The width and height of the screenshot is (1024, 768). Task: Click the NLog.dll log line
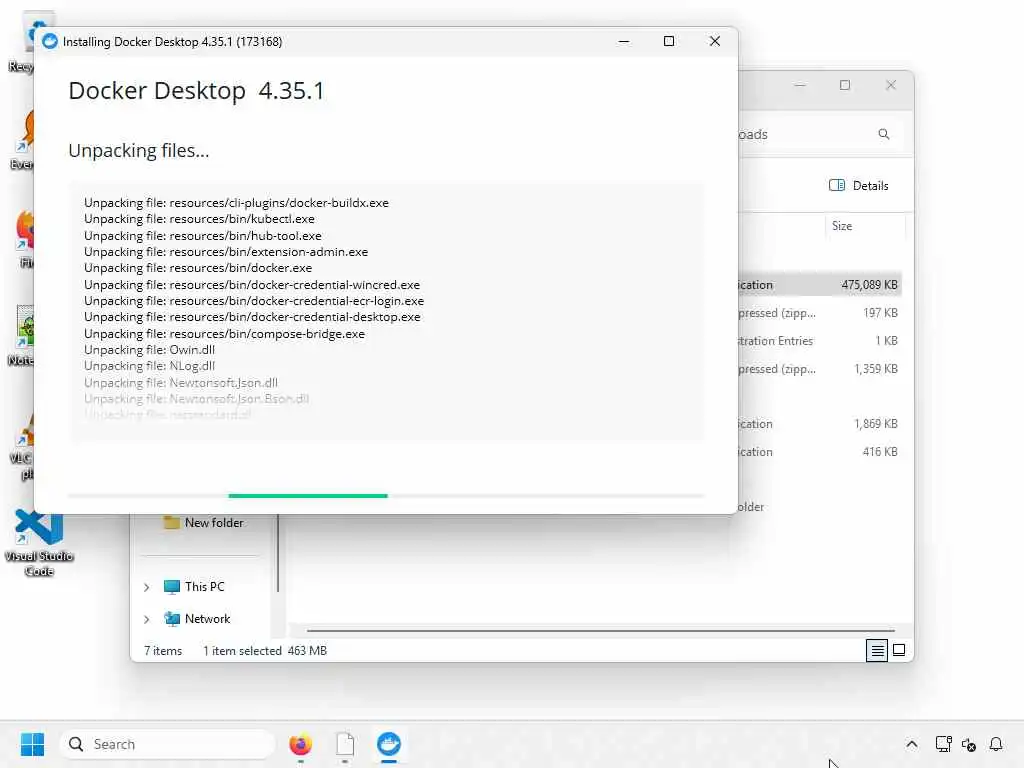tap(150, 366)
